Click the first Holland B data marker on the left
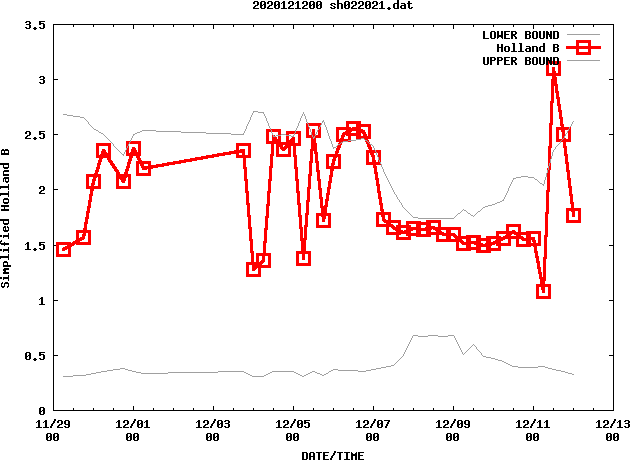The width and height of the screenshot is (630, 460). (x=63, y=249)
